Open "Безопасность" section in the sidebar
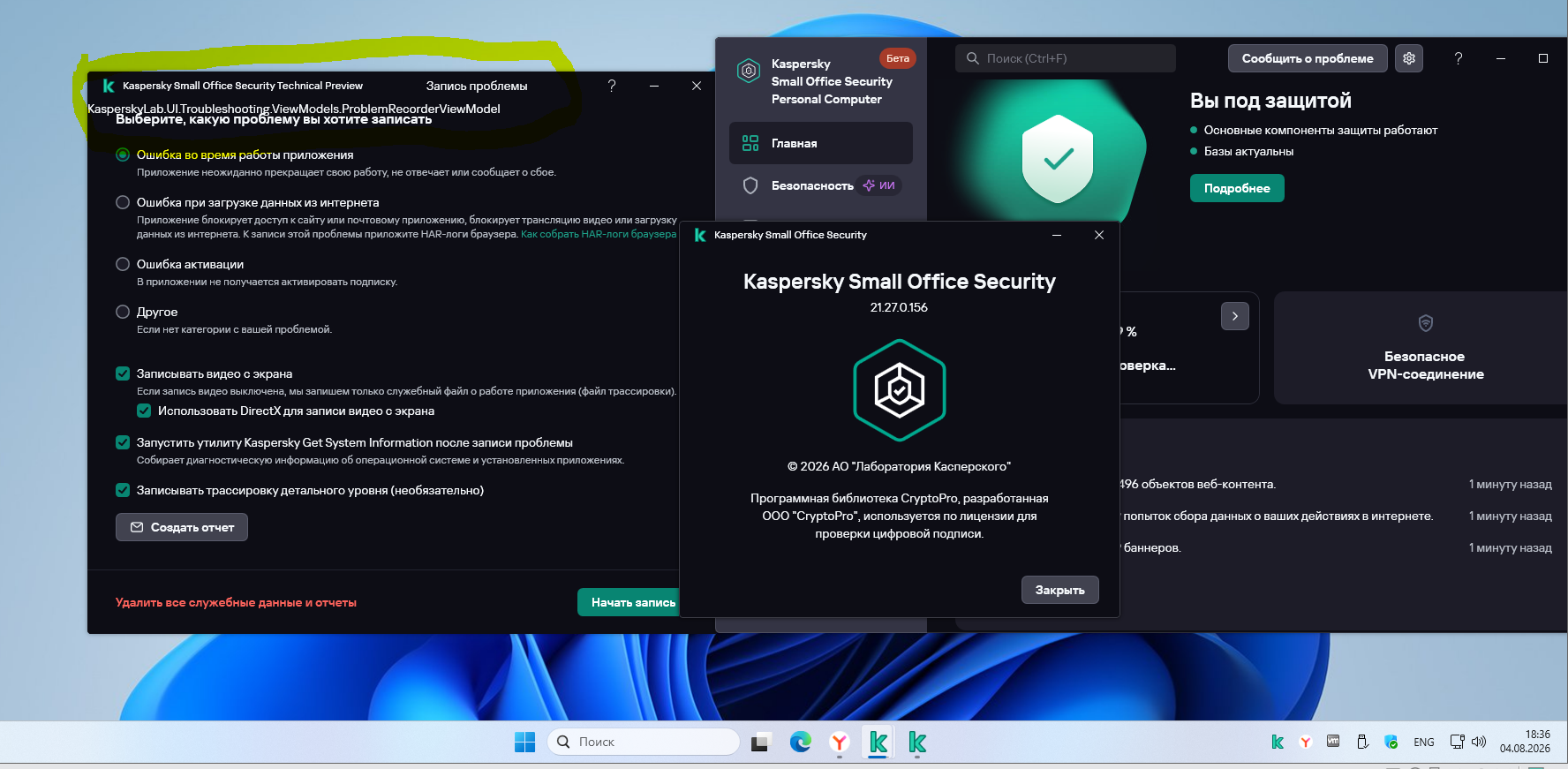Image resolution: width=1568 pixels, height=769 pixels. [812, 185]
